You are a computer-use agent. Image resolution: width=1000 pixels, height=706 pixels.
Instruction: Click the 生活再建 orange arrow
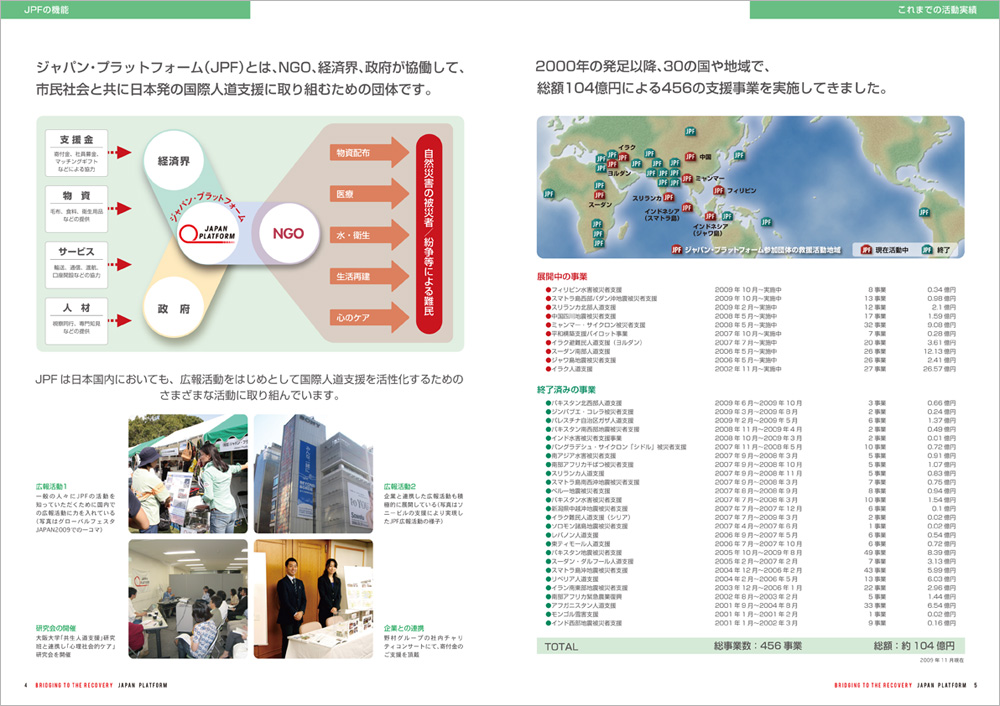tap(369, 276)
